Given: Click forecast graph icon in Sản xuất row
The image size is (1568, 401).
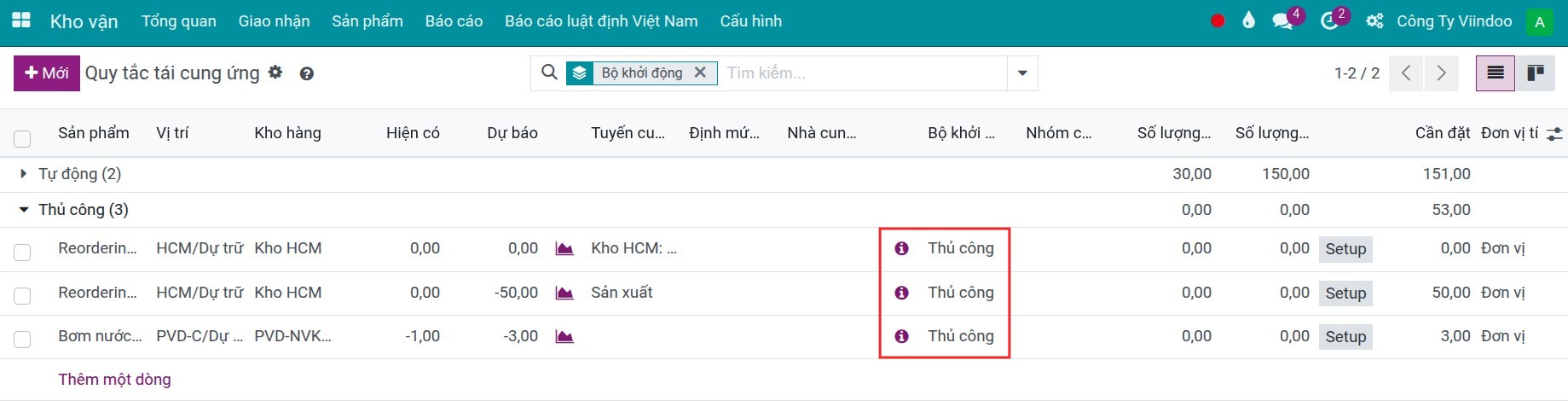Looking at the screenshot, I should pyautogui.click(x=564, y=293).
